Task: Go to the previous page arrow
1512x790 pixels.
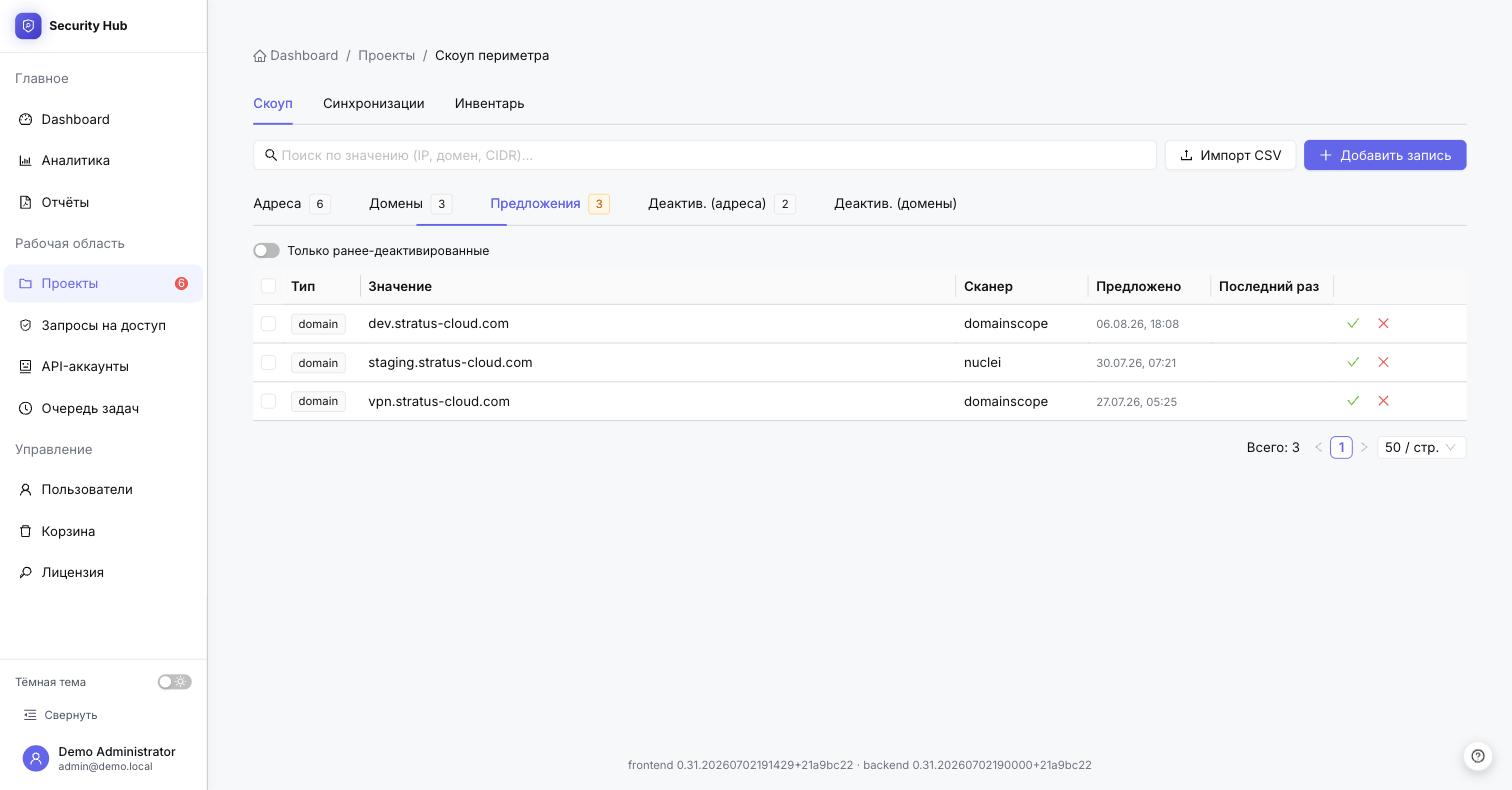Action: [x=1319, y=448]
